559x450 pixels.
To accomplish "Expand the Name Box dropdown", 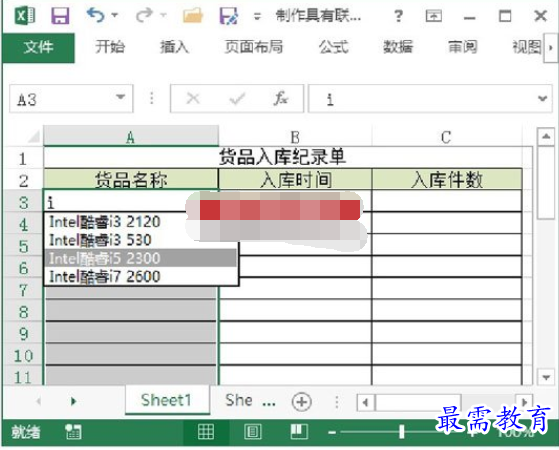I will click(120, 97).
